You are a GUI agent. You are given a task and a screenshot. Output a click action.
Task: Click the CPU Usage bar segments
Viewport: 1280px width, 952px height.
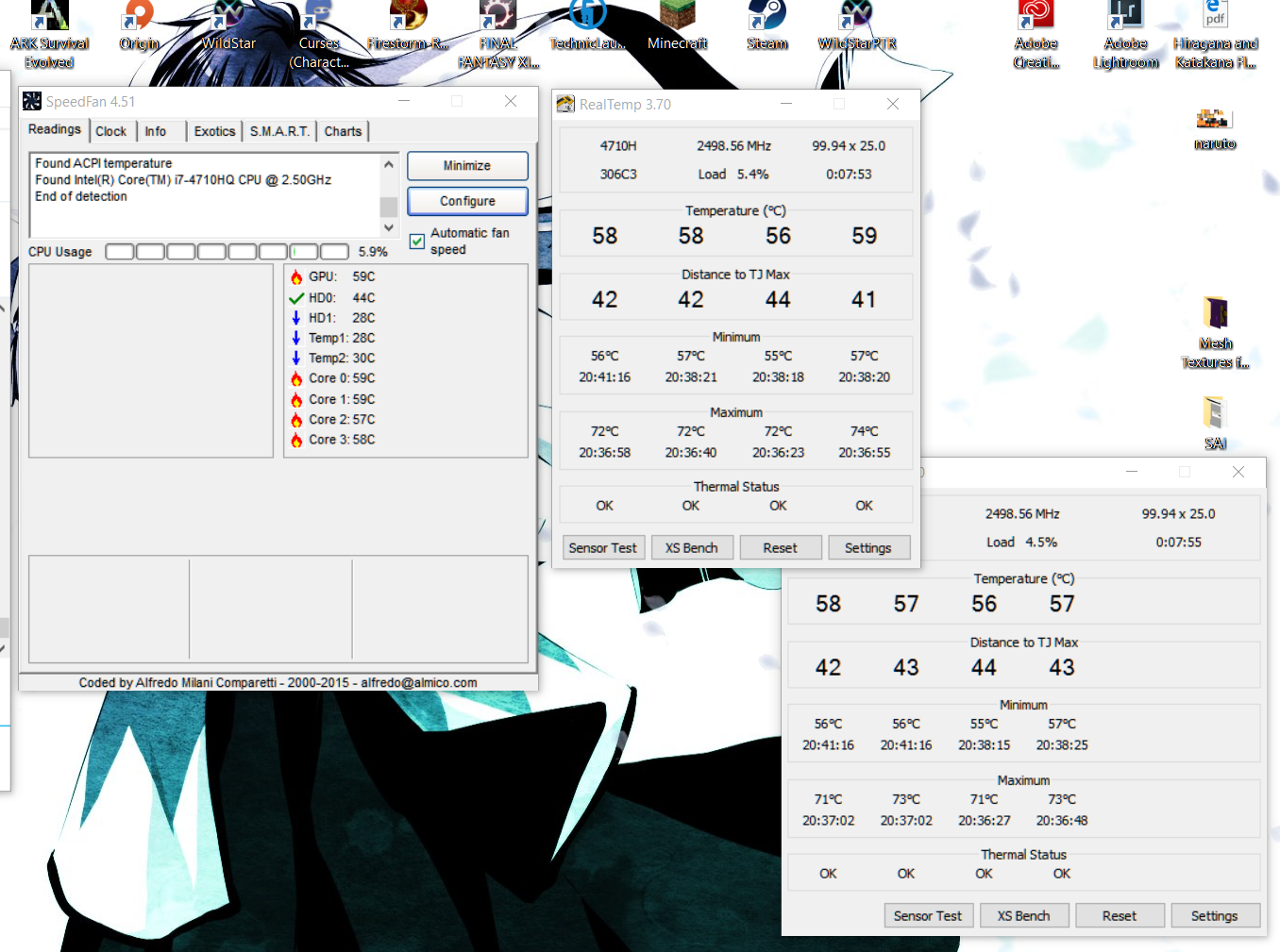[227, 252]
